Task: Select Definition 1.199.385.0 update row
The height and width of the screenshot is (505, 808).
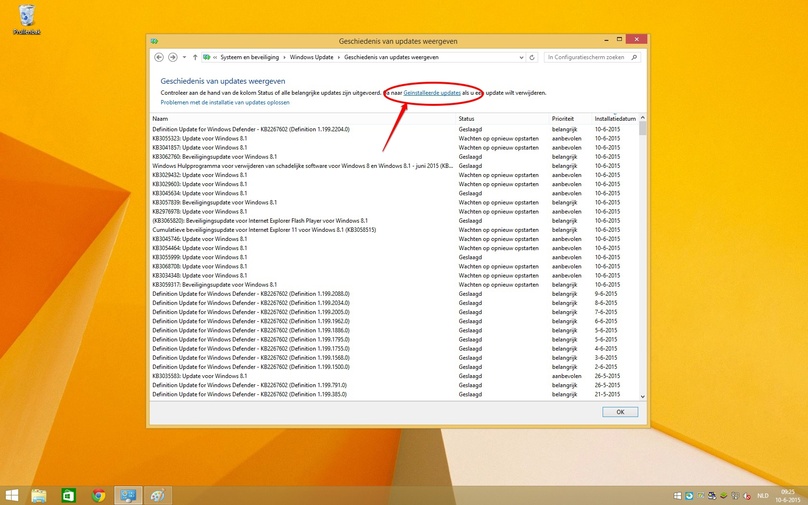Action: (394, 394)
